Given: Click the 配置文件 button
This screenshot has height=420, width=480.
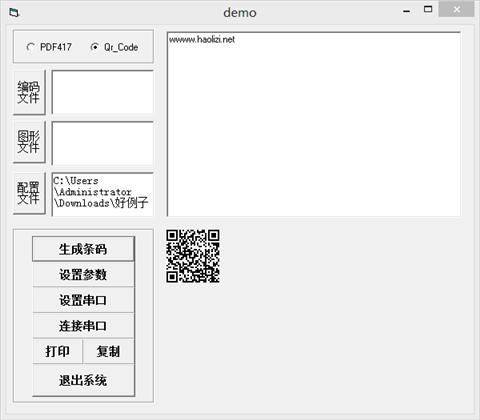Looking at the screenshot, I should [29, 193].
